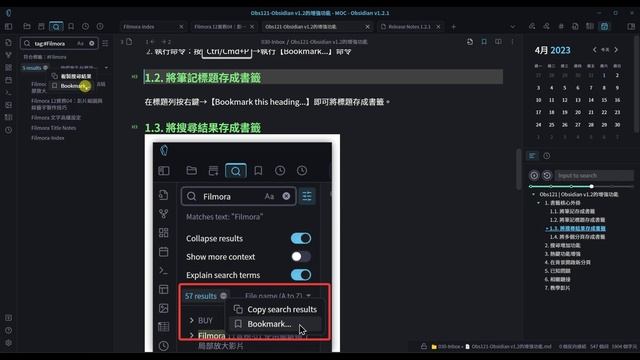Open the note's more options vertical dots menu

tap(513, 42)
